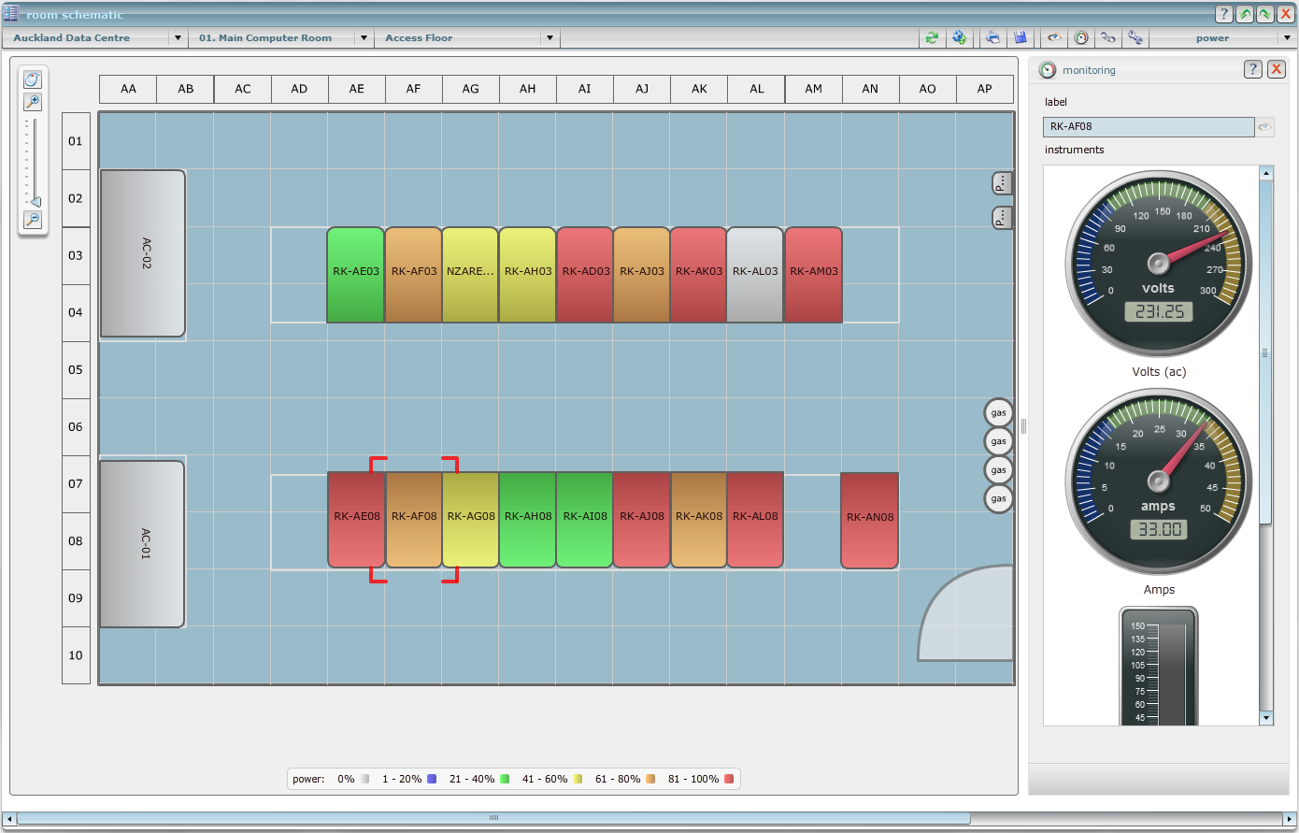
Task: Select the AC-02 air conditioning unit
Action: pos(143,253)
